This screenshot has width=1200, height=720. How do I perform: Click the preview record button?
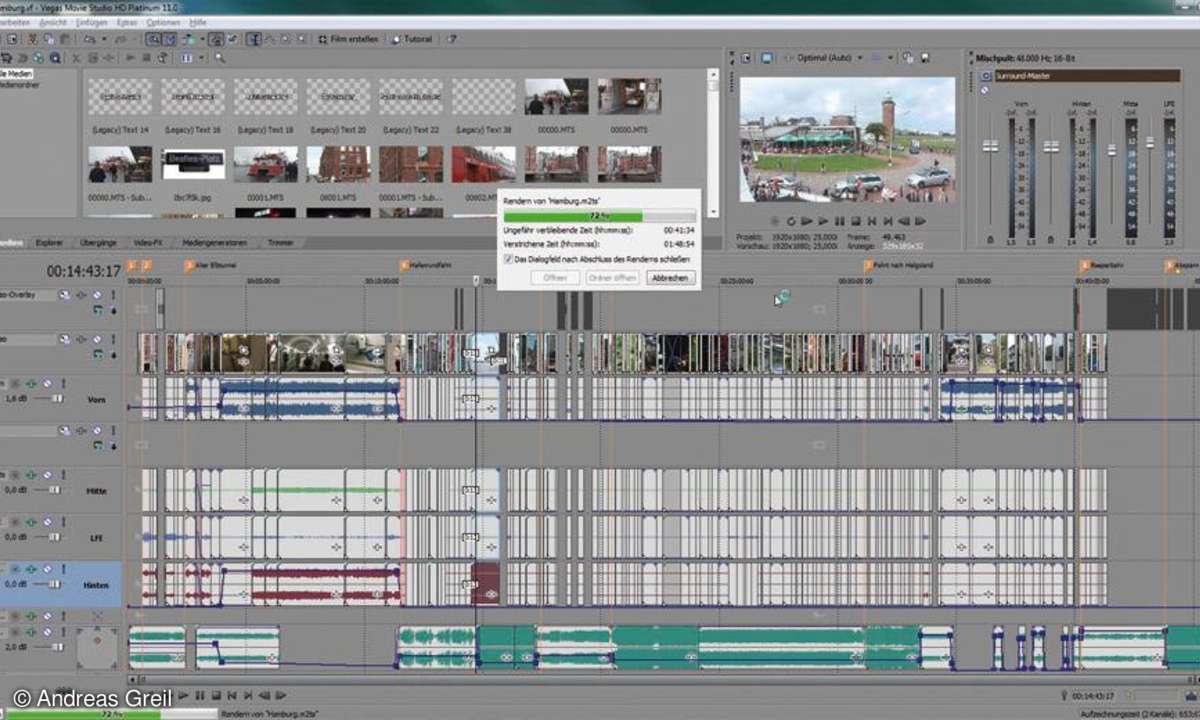776,220
